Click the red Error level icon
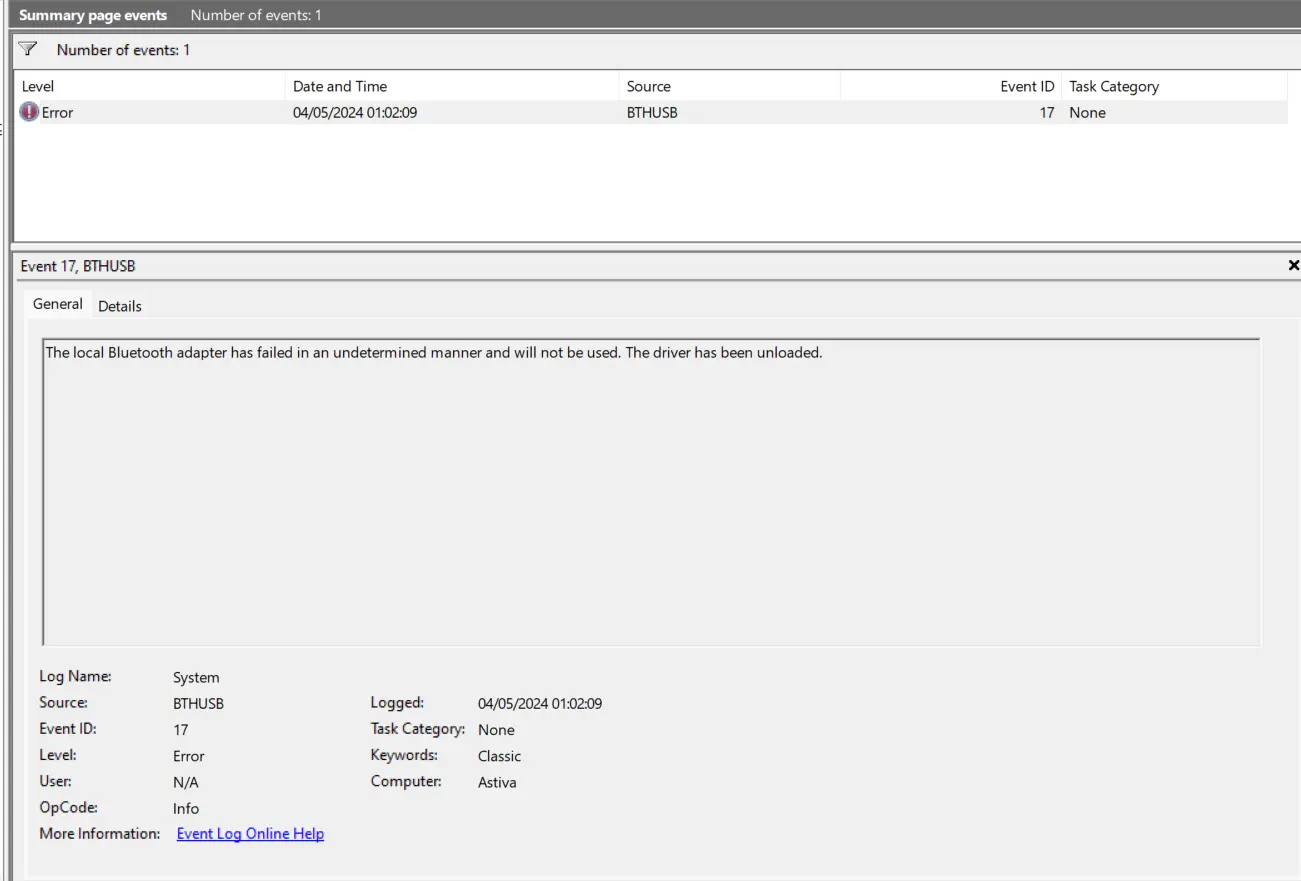 [x=29, y=112]
